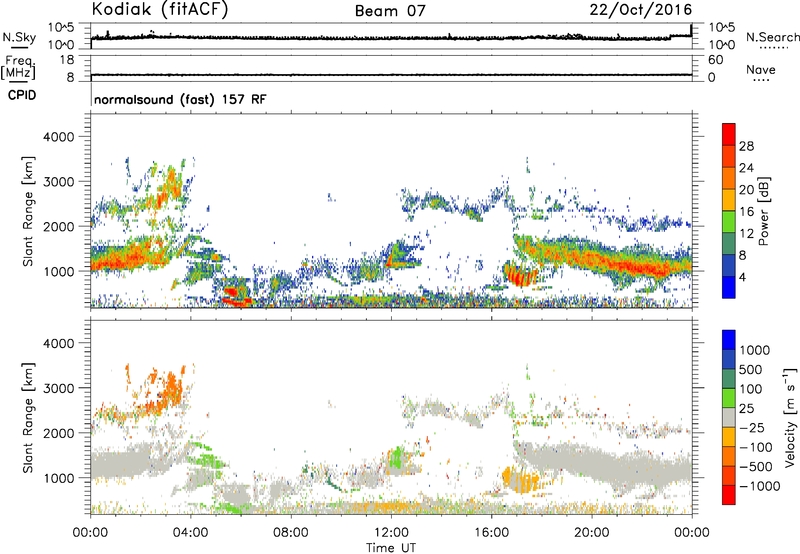This screenshot has height=554, width=800.
Task: Click the '4000' tick of the power panel
Action: click(x=59, y=137)
